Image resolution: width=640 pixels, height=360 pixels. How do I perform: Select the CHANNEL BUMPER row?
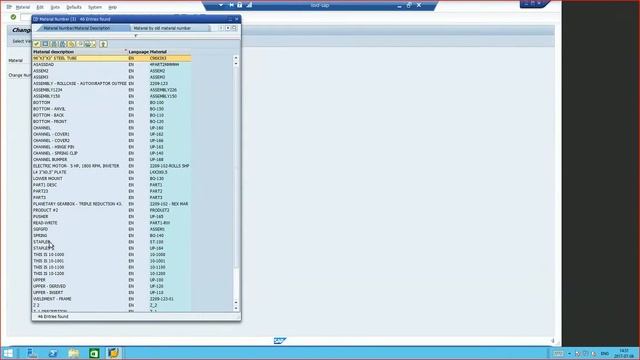tap(112, 160)
